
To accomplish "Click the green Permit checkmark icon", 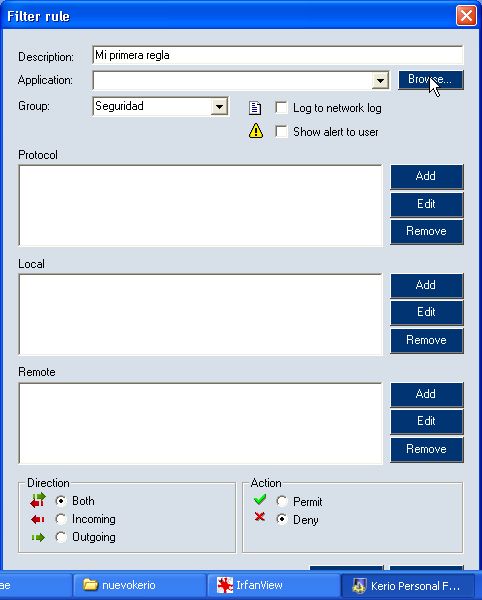I will (260, 499).
